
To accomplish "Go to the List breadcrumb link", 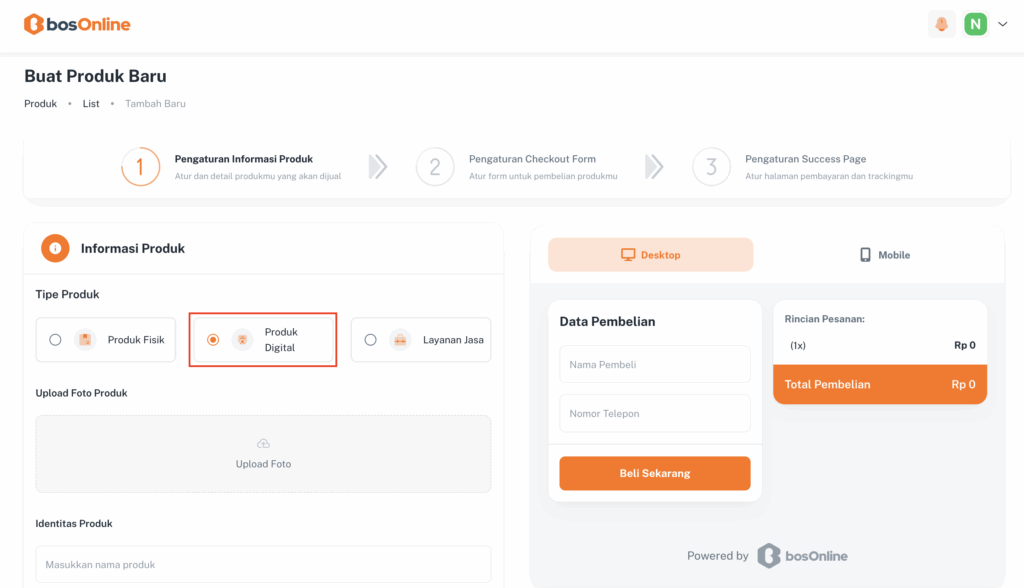I will click(x=91, y=103).
